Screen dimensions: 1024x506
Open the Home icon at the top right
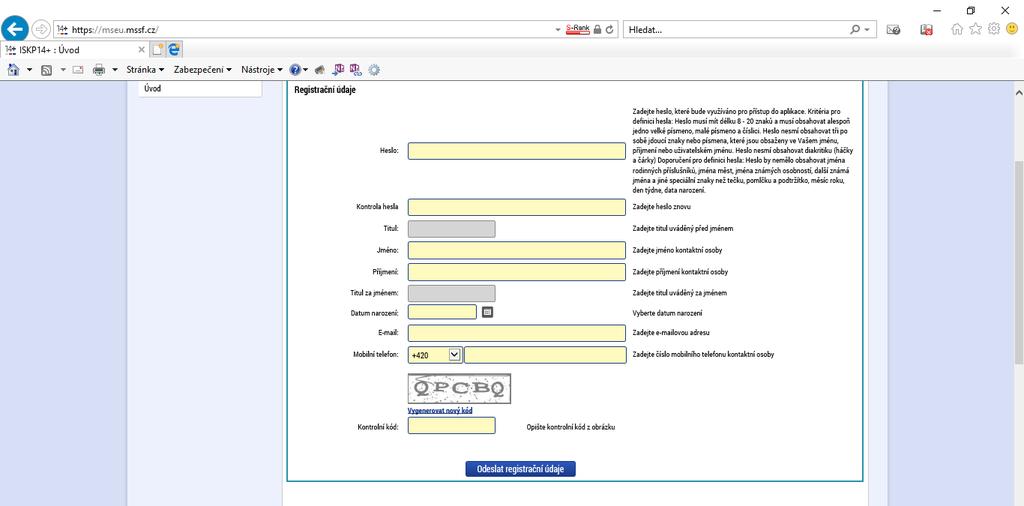pos(957,29)
